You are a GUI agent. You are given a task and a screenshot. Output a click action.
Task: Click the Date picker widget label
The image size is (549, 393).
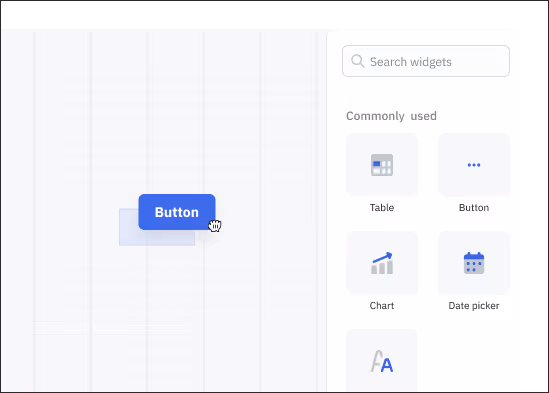[x=474, y=306]
